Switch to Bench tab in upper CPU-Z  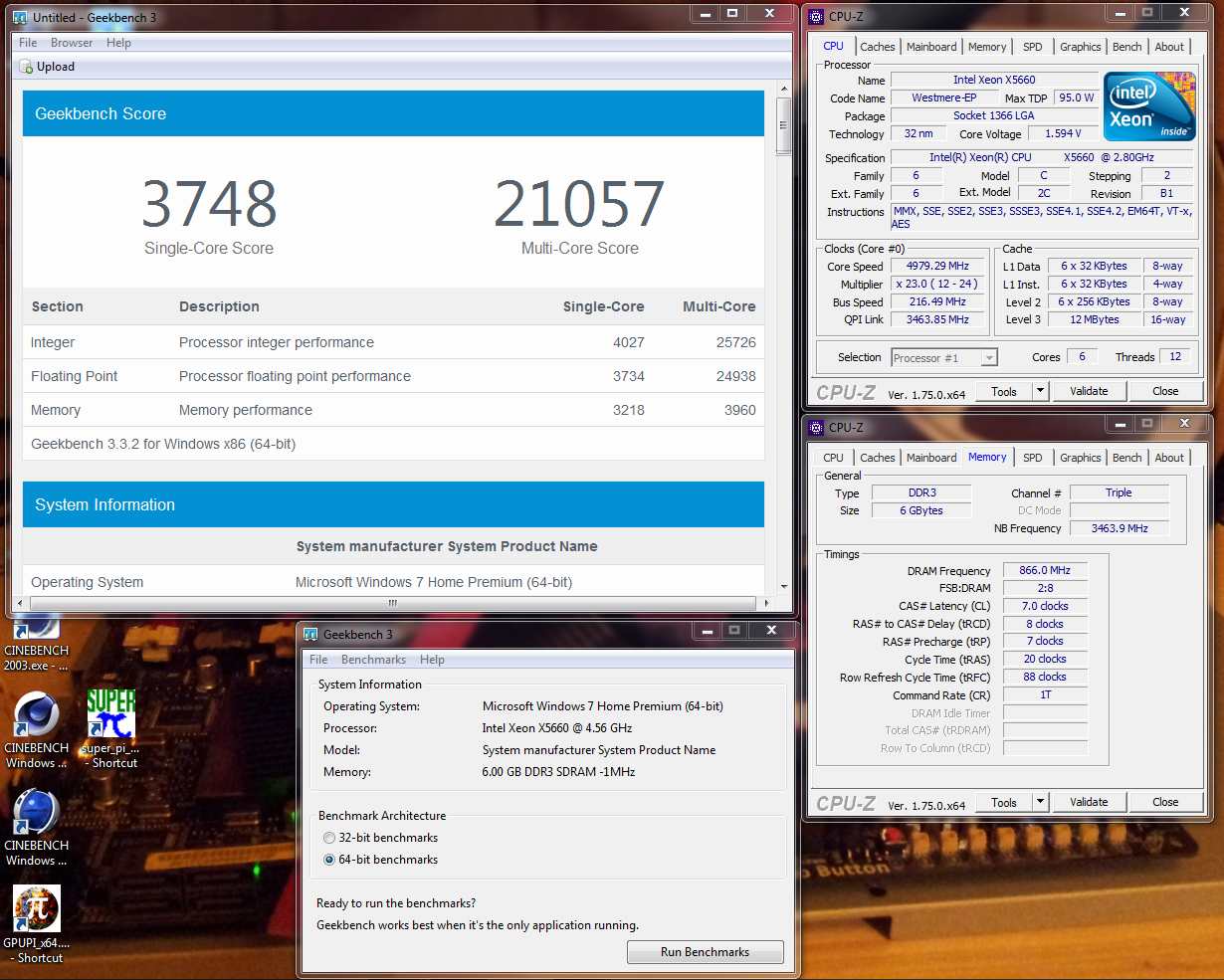point(1127,47)
